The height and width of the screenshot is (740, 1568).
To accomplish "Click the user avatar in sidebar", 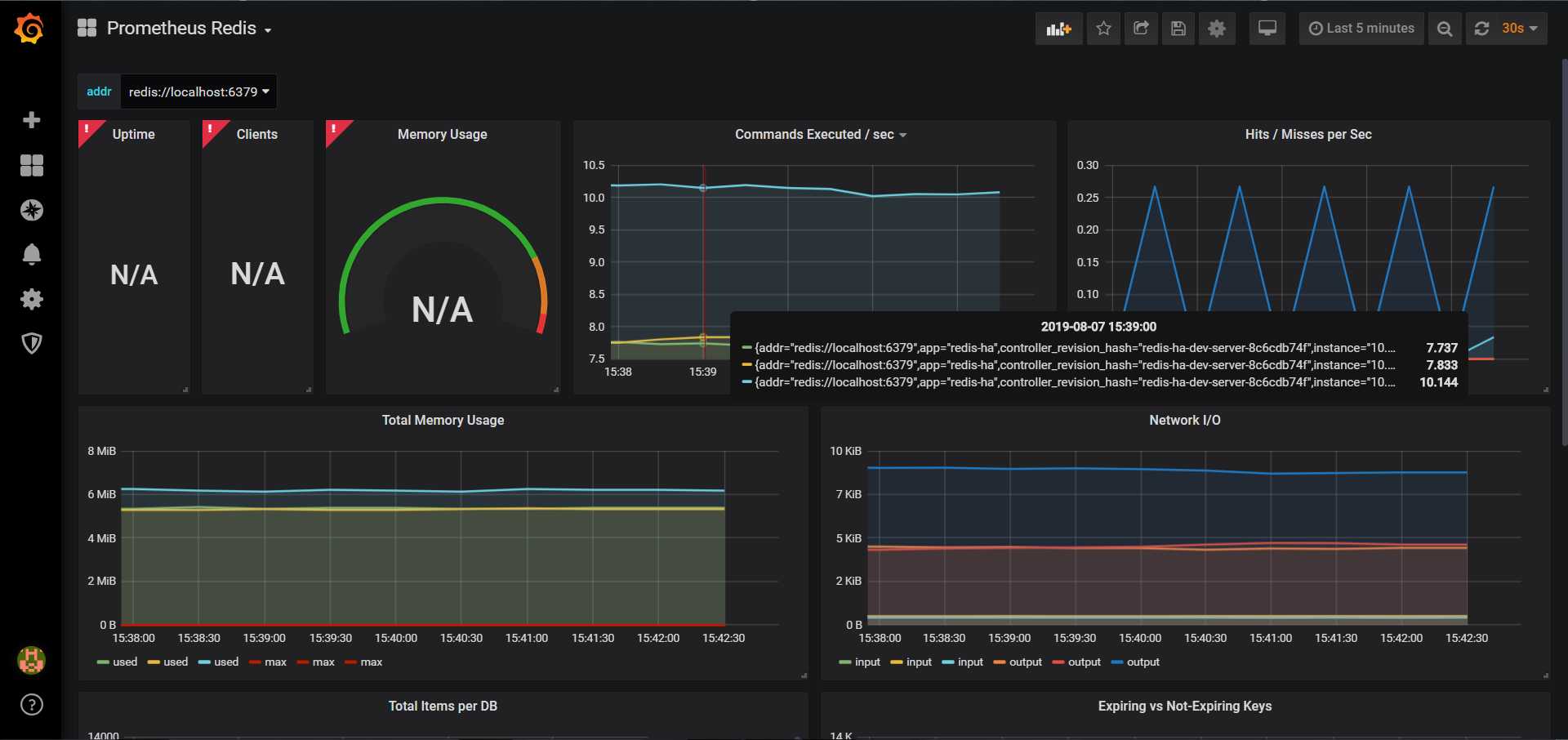I will (32, 660).
